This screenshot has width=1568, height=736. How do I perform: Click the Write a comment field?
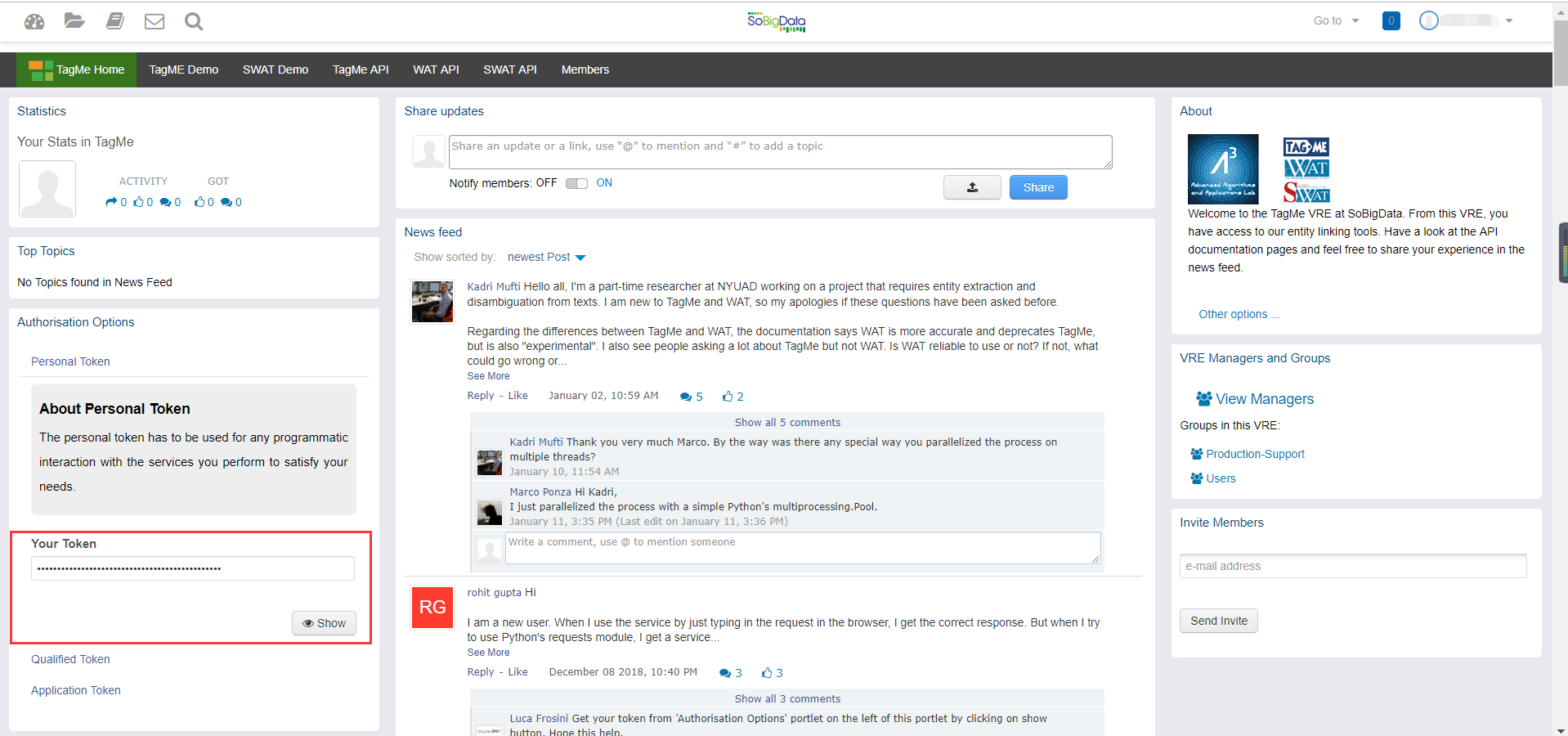pyautogui.click(x=803, y=548)
